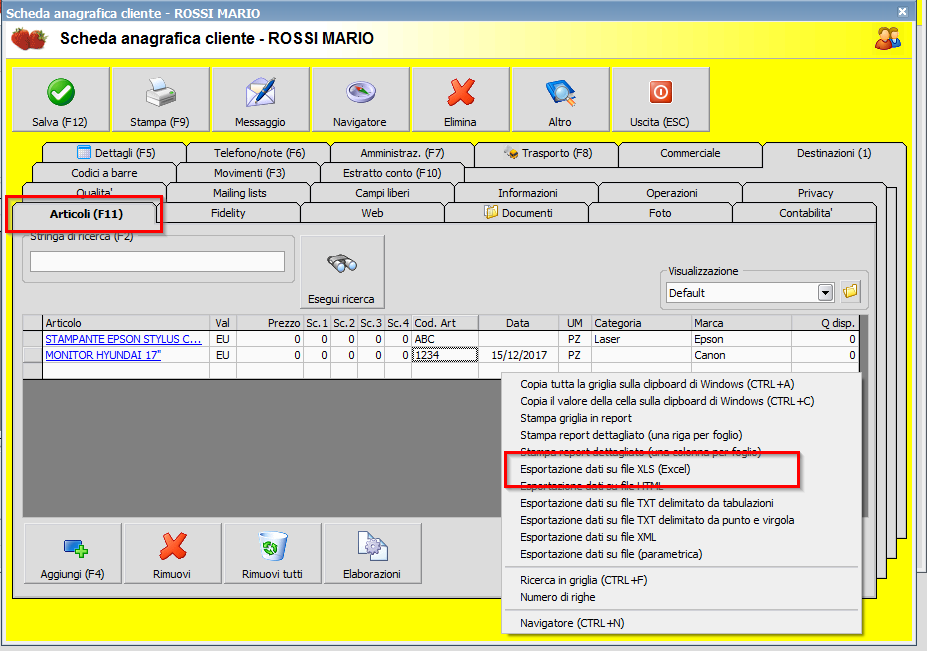Open Messaggio envelope button
The image size is (927, 651).
coord(260,99)
